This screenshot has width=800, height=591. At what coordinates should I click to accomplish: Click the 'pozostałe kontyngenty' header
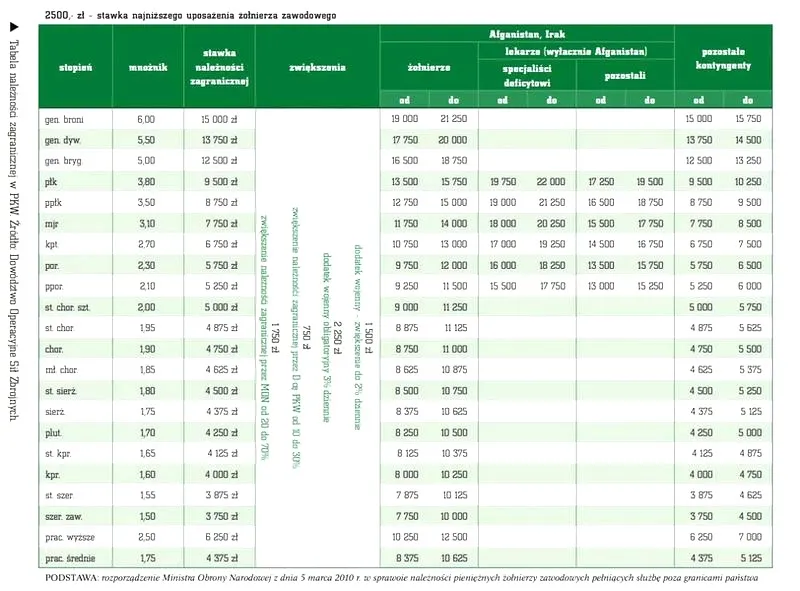[x=726, y=59]
